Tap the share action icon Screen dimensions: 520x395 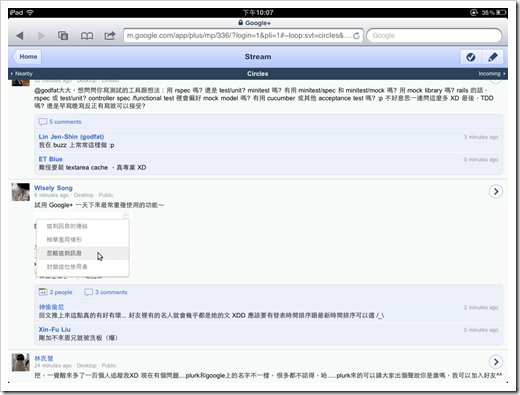click(110, 35)
